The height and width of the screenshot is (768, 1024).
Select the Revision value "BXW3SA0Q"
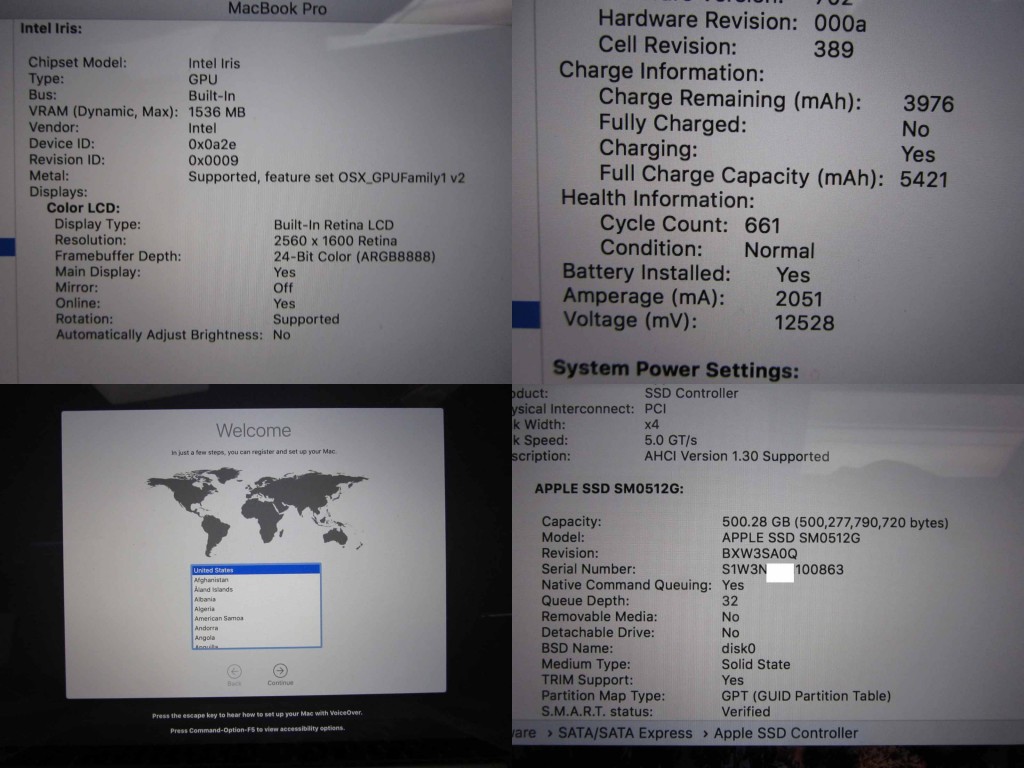[760, 554]
